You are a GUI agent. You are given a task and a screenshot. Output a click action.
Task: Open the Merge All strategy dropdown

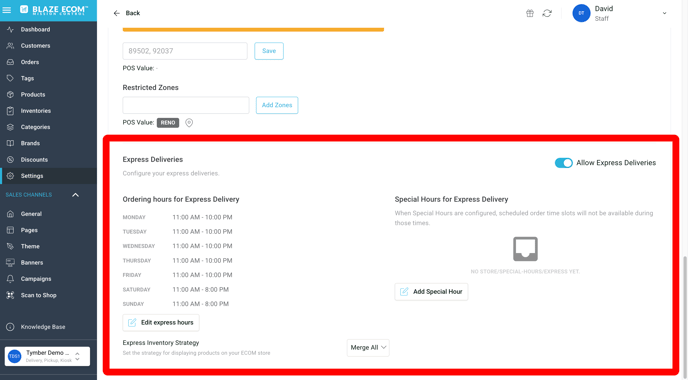(x=368, y=348)
